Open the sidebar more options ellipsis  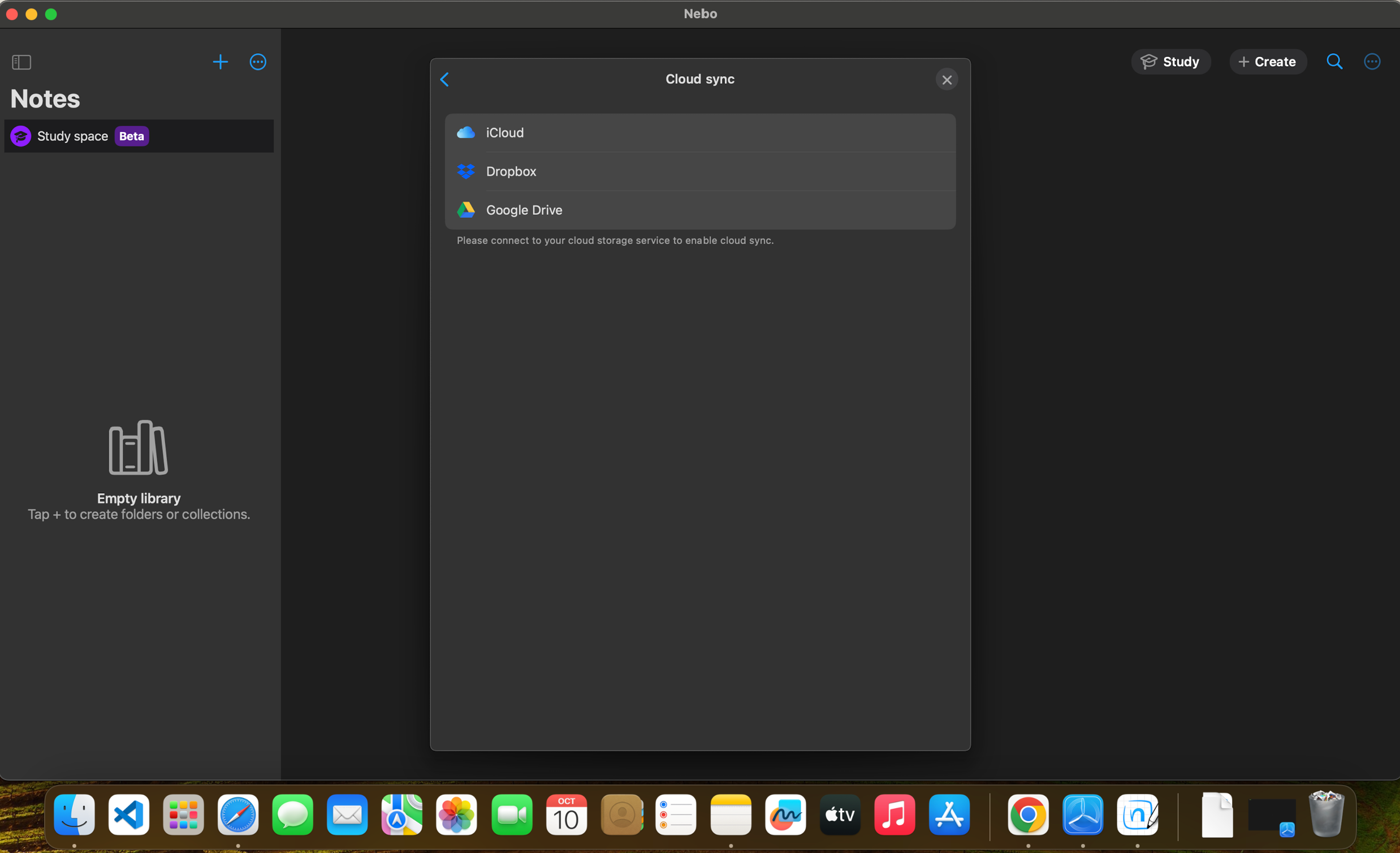(258, 62)
